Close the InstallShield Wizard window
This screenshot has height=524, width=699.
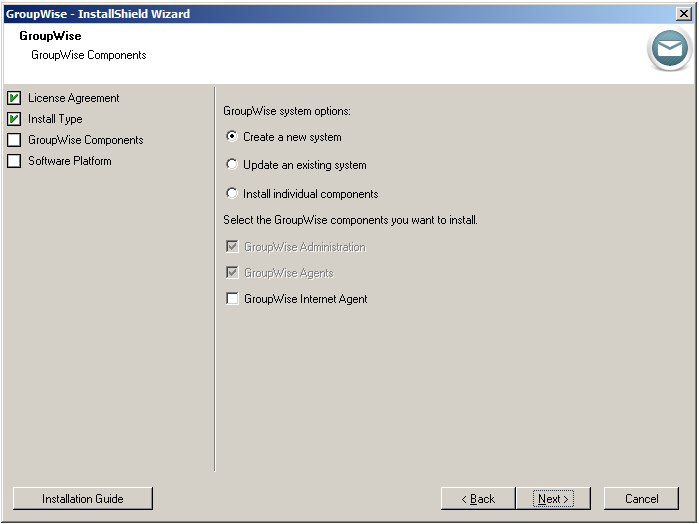[683, 14]
